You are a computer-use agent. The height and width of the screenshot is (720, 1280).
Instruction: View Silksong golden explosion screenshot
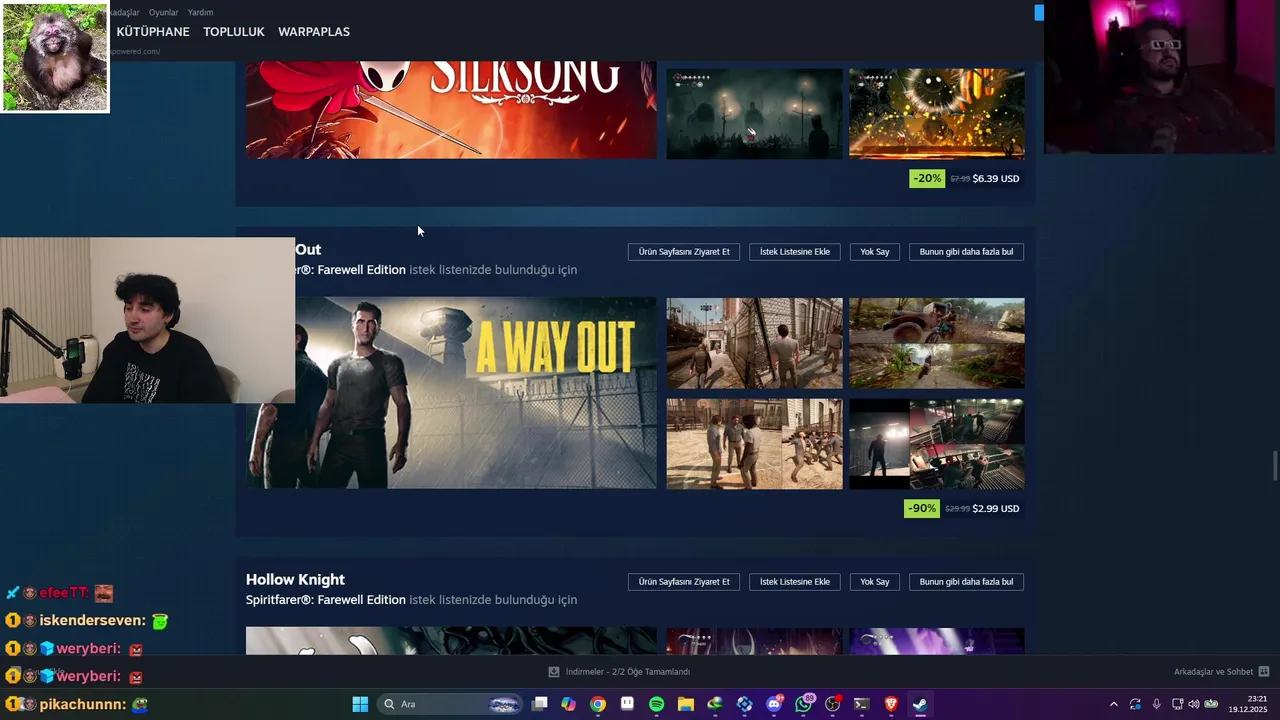click(x=937, y=113)
